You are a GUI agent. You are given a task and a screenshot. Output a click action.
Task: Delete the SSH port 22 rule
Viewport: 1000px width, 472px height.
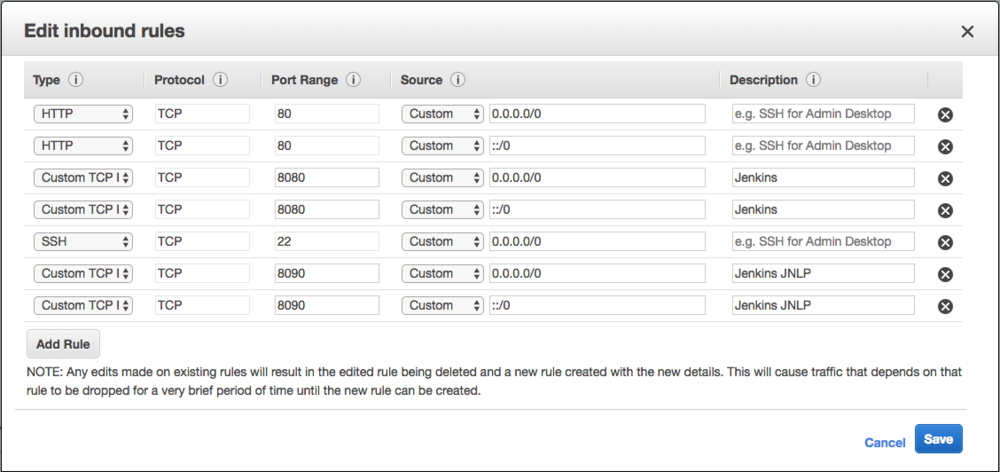(x=945, y=242)
